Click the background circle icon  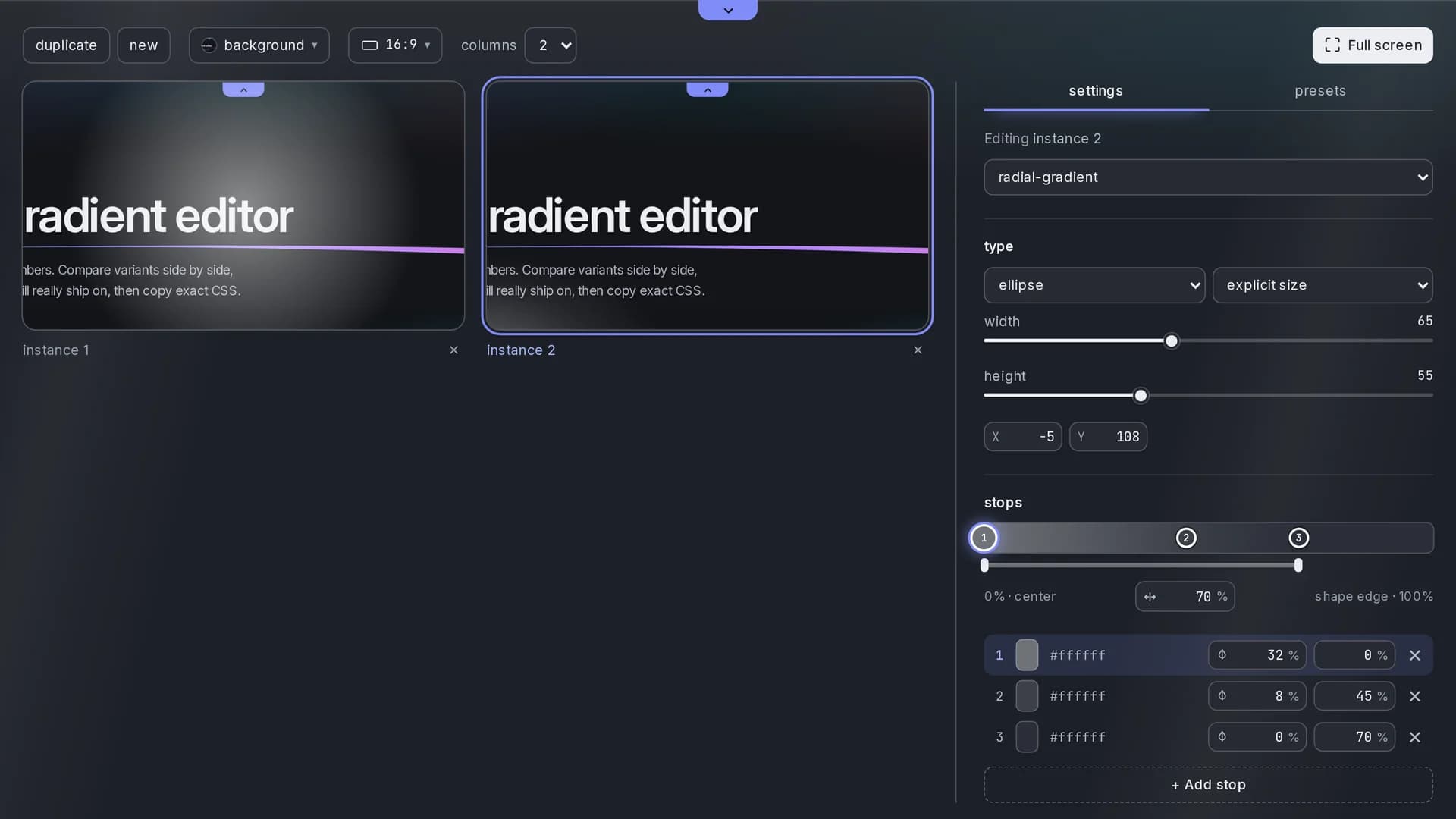(209, 45)
